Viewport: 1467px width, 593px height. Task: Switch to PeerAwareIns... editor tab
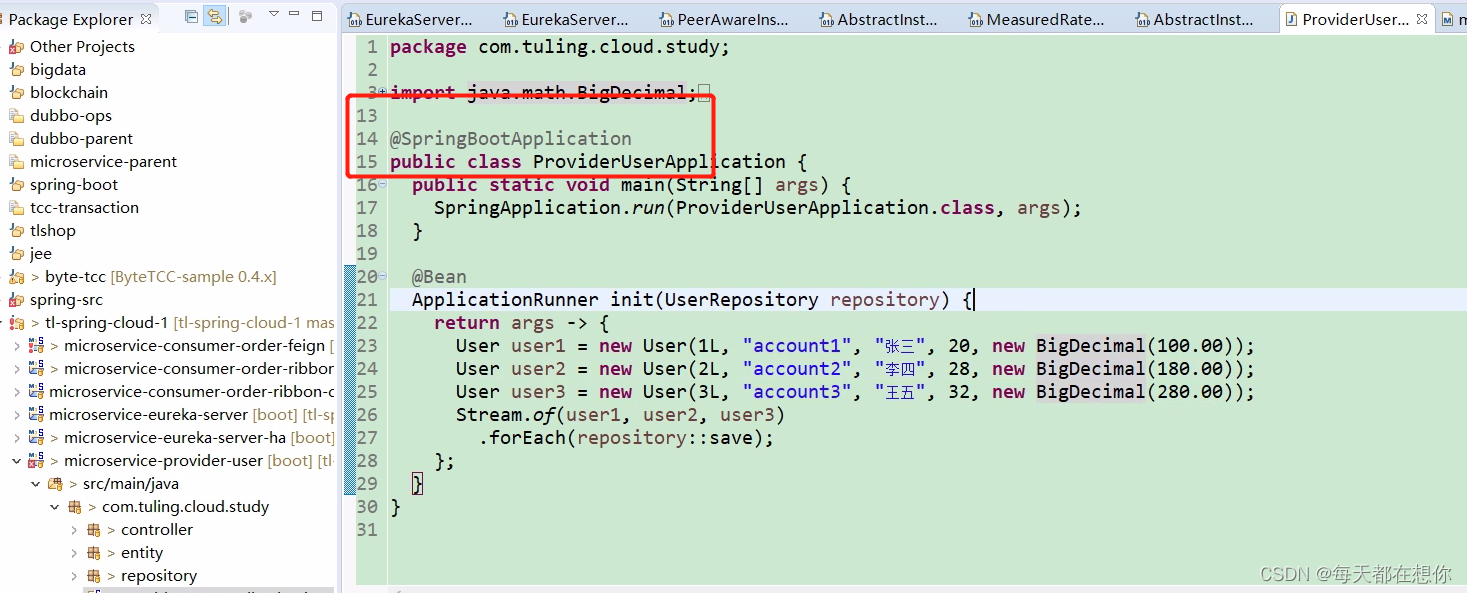(x=722, y=19)
